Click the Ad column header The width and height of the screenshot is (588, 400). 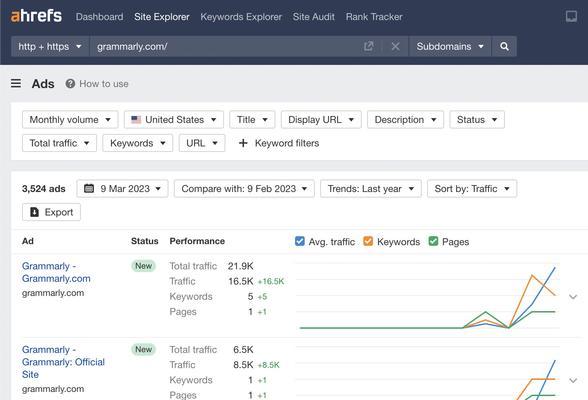[x=28, y=241]
